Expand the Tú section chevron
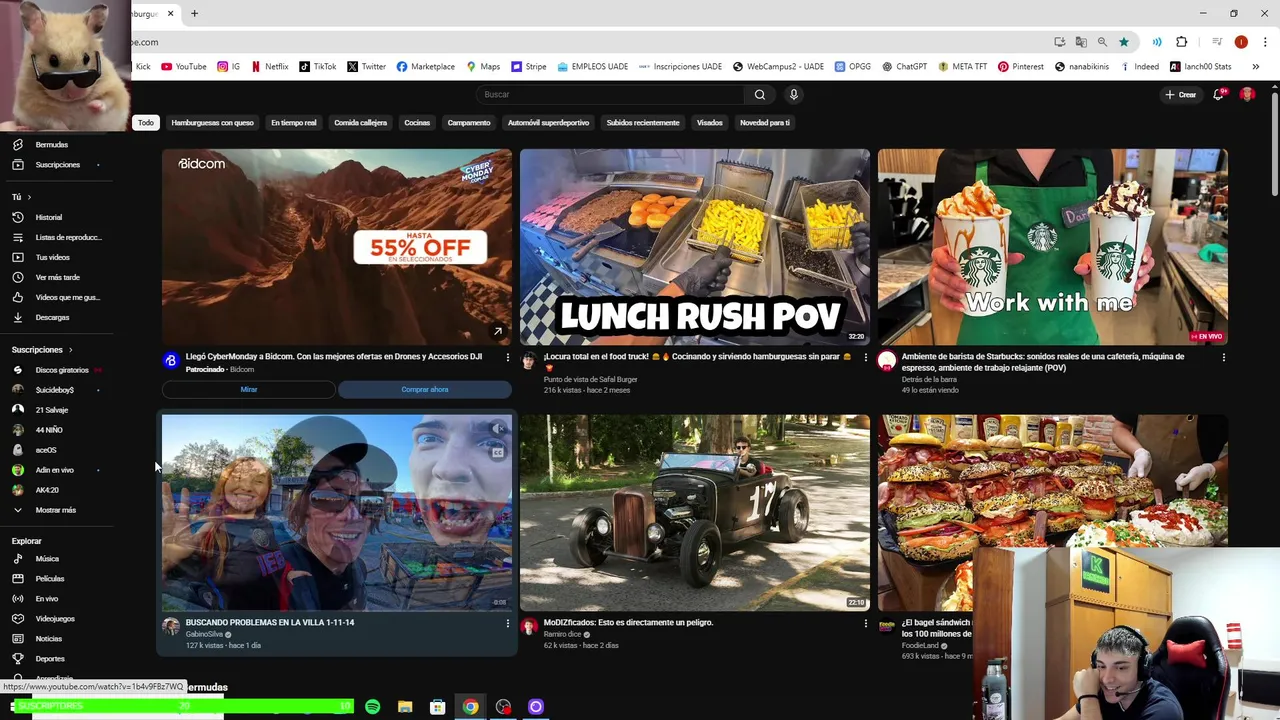Viewport: 1280px width, 720px height. point(29,197)
